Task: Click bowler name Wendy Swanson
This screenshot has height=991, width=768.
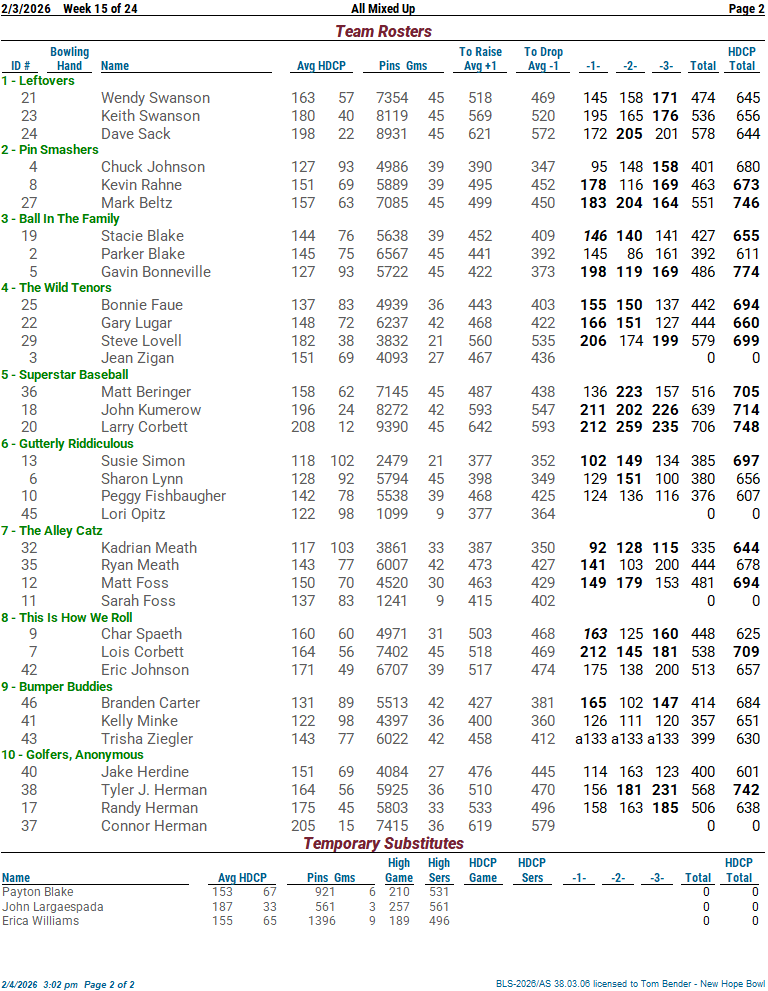Action: tap(155, 98)
